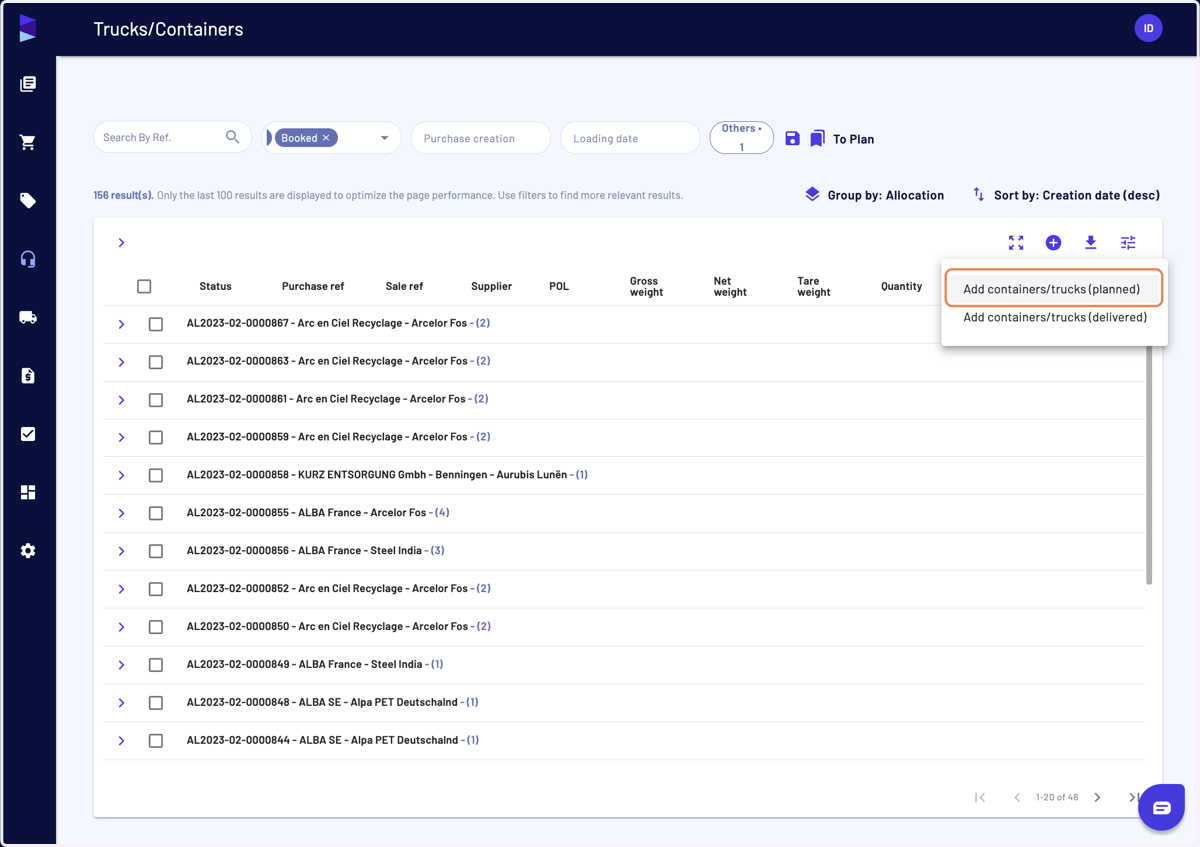Image resolution: width=1200 pixels, height=847 pixels.
Task: Tick checkbox for AL2023-02-0000858 KURZ row
Action: [x=156, y=475]
